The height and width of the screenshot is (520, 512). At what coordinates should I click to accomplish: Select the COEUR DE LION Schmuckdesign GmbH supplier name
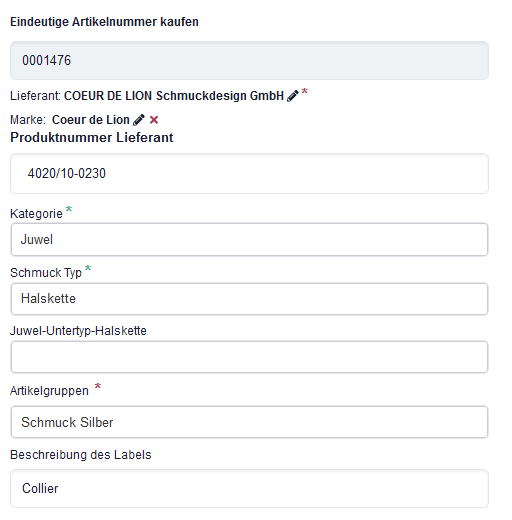pos(174,96)
